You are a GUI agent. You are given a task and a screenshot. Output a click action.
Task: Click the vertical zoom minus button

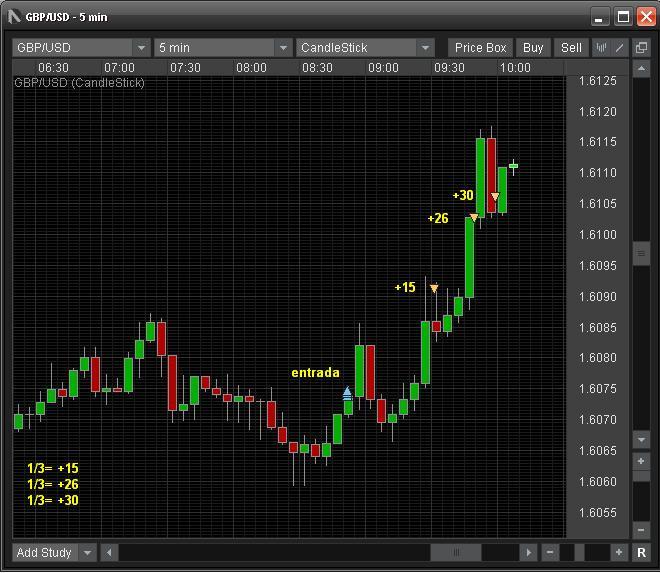coord(642,530)
